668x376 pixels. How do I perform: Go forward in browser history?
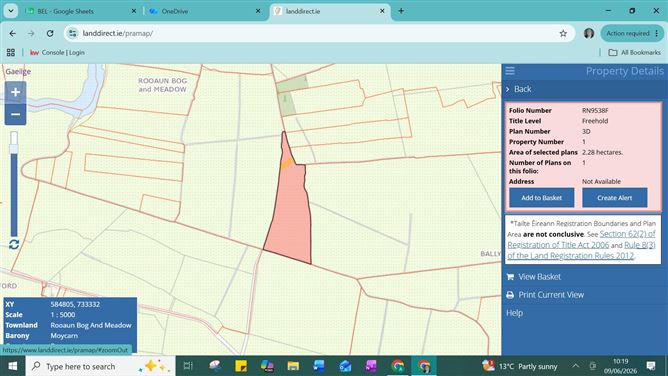(31, 33)
